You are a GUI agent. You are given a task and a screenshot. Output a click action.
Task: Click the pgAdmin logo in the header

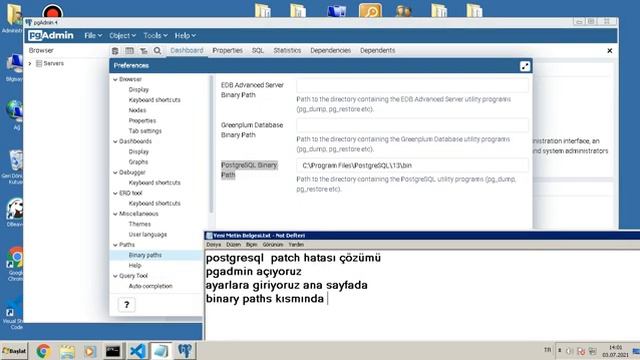click(51, 36)
